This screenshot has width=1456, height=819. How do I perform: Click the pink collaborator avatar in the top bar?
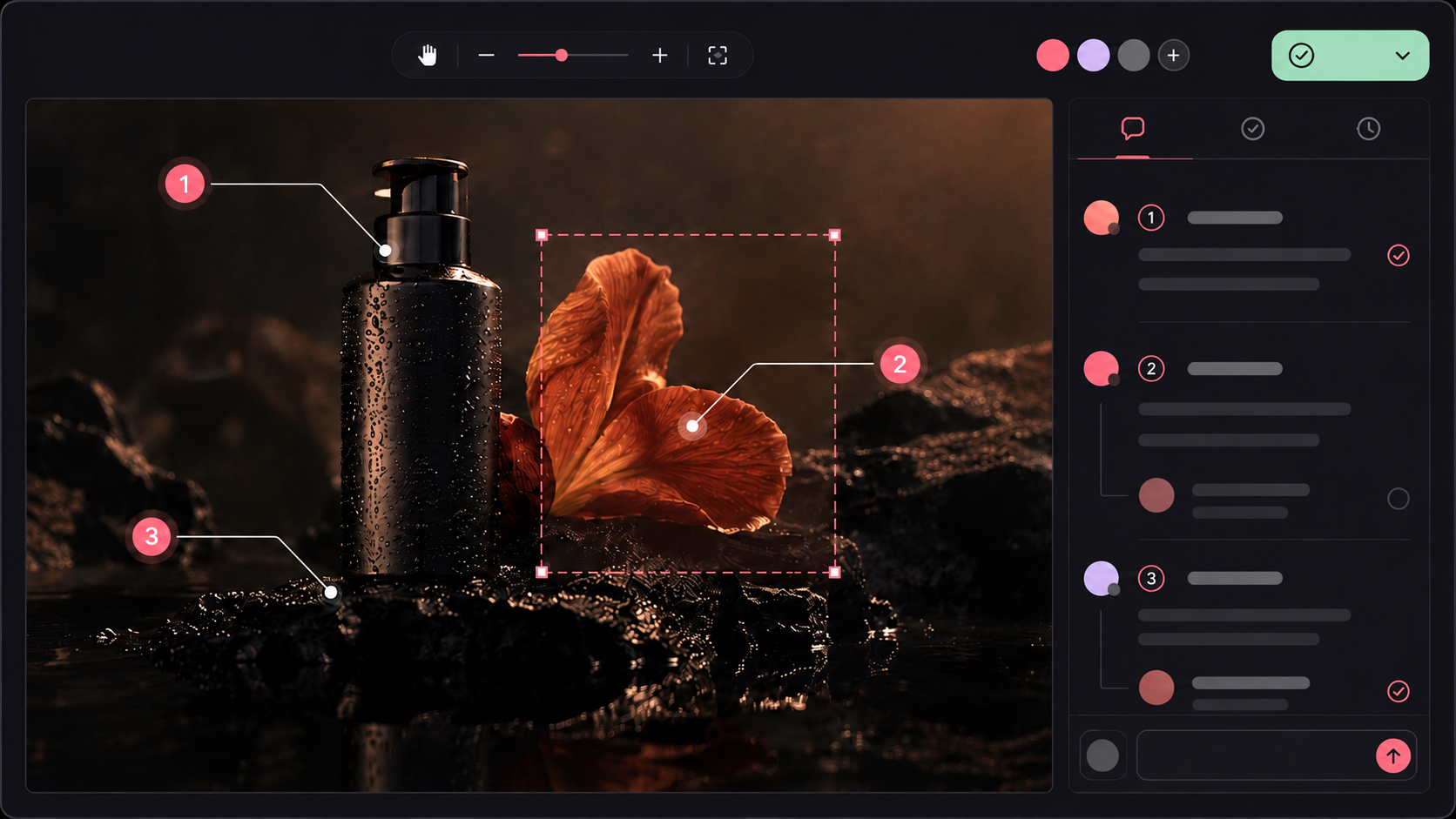1053,56
